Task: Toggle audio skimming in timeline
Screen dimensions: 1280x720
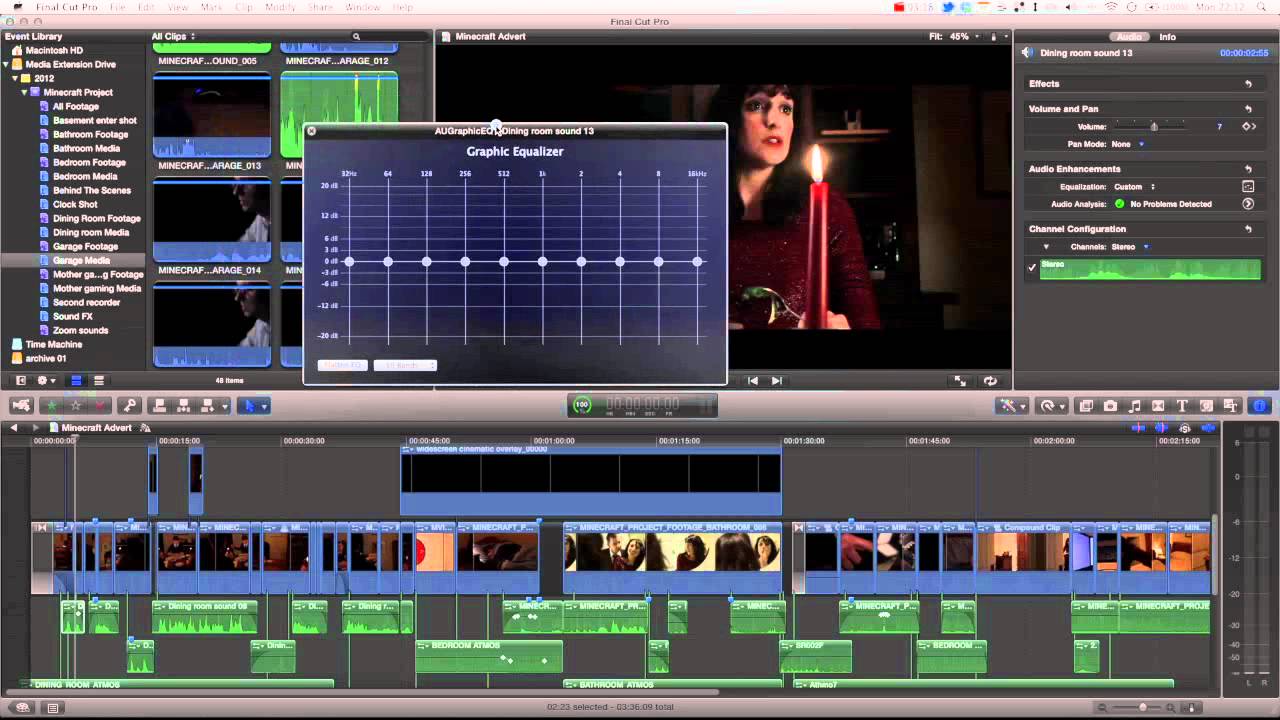Action: click(1161, 428)
